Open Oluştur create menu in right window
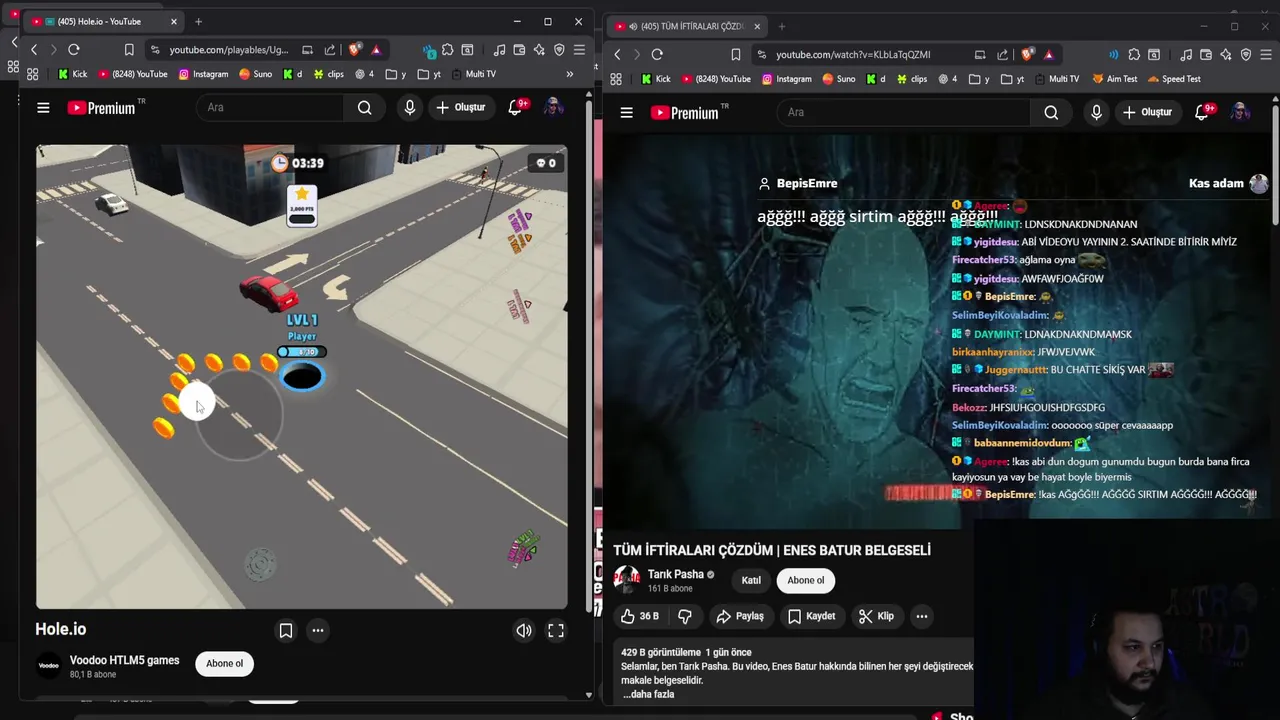 pos(1146,112)
